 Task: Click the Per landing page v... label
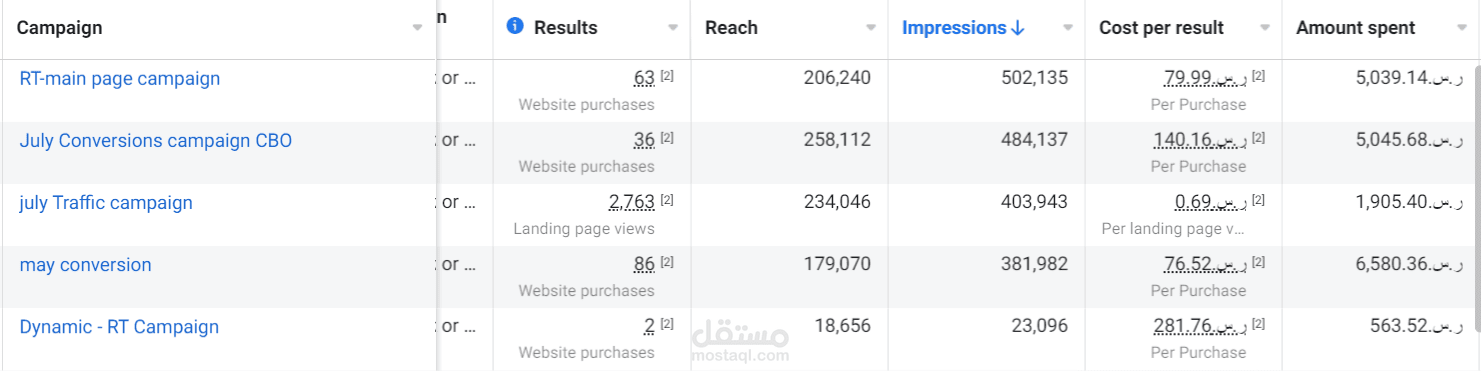(1173, 228)
